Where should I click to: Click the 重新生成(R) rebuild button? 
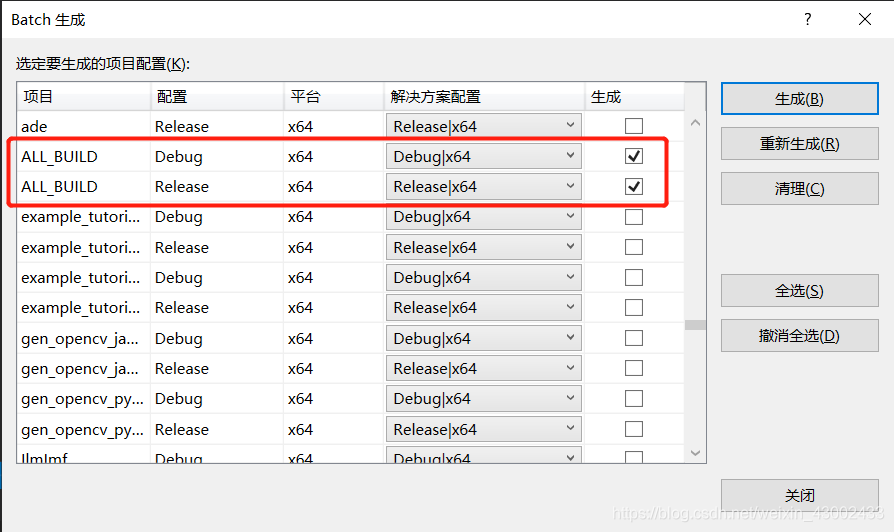coord(799,144)
